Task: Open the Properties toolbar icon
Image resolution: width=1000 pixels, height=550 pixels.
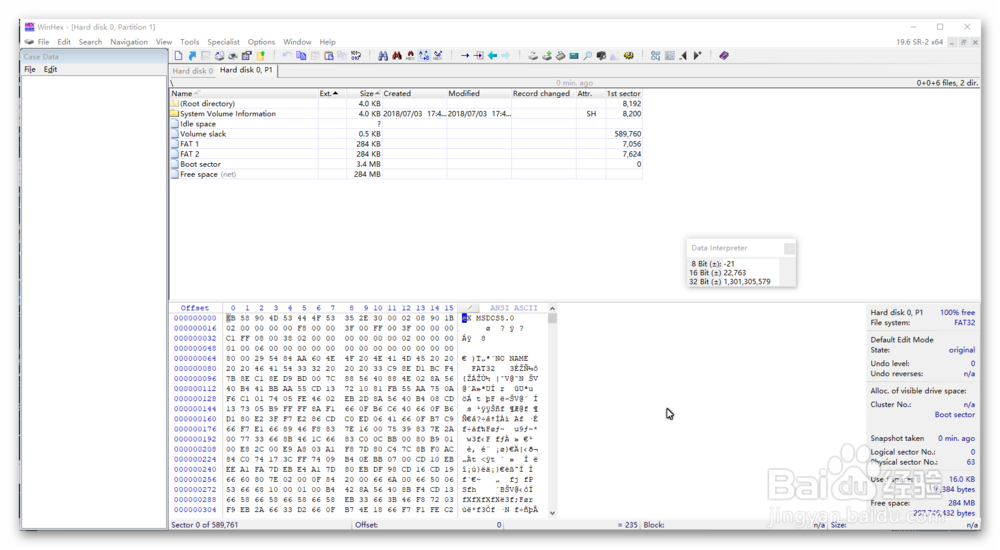Action: [x=246, y=56]
